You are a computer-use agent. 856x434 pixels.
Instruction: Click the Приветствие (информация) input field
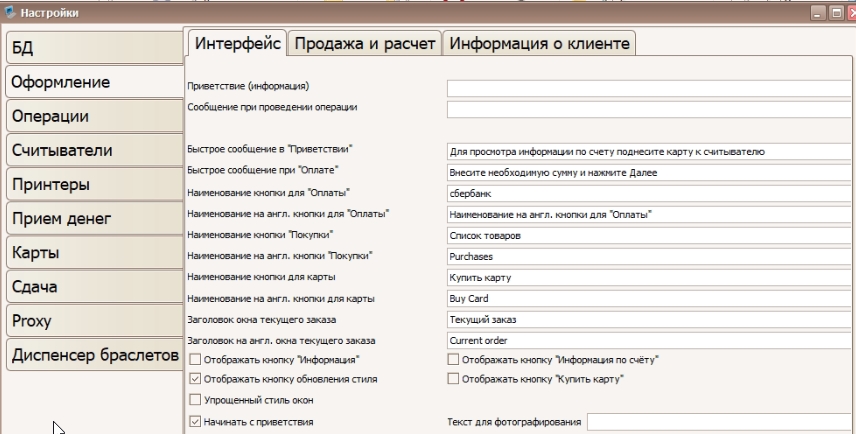pyautogui.click(x=650, y=88)
